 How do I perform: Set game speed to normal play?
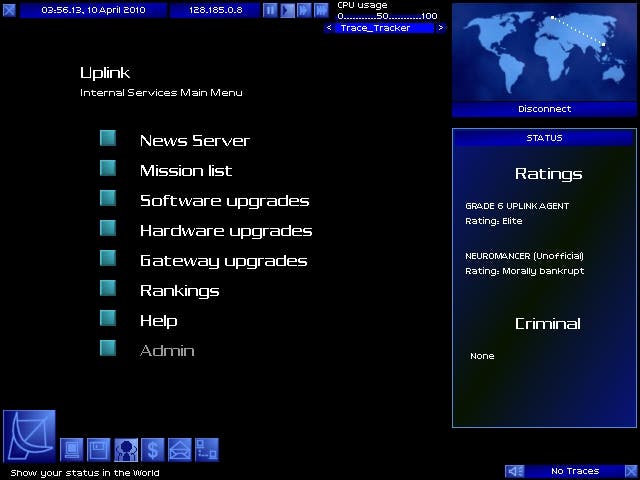click(287, 10)
